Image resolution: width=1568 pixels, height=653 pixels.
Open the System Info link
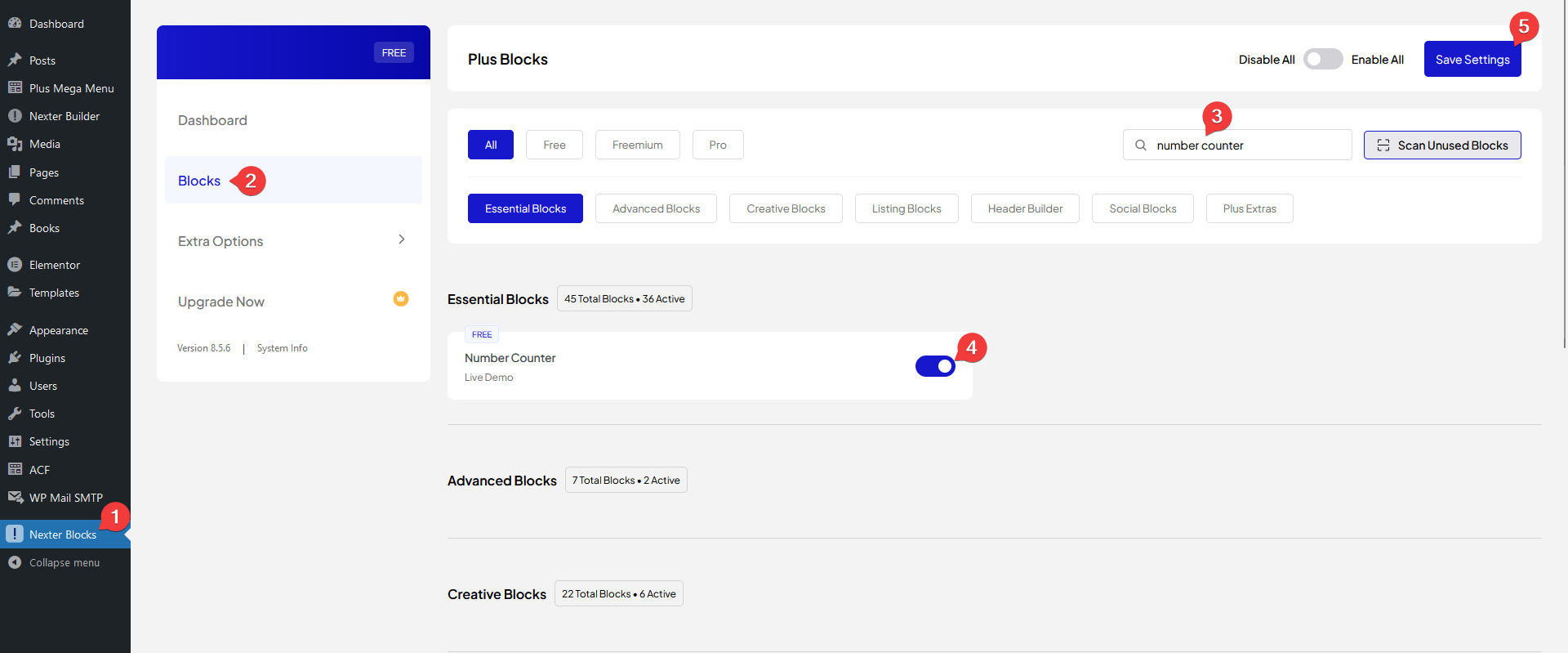(x=282, y=348)
